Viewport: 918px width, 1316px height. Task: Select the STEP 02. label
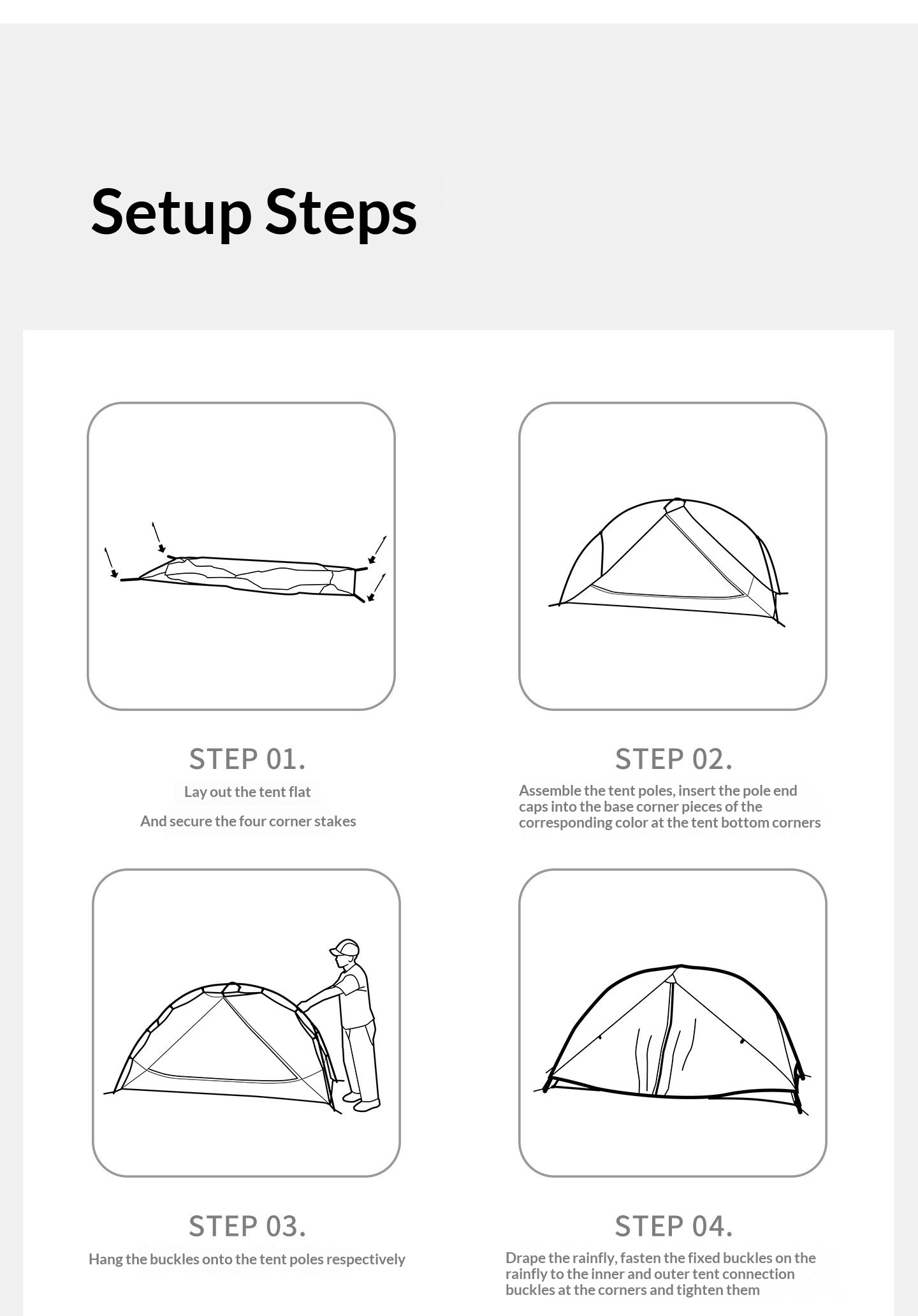coord(674,759)
